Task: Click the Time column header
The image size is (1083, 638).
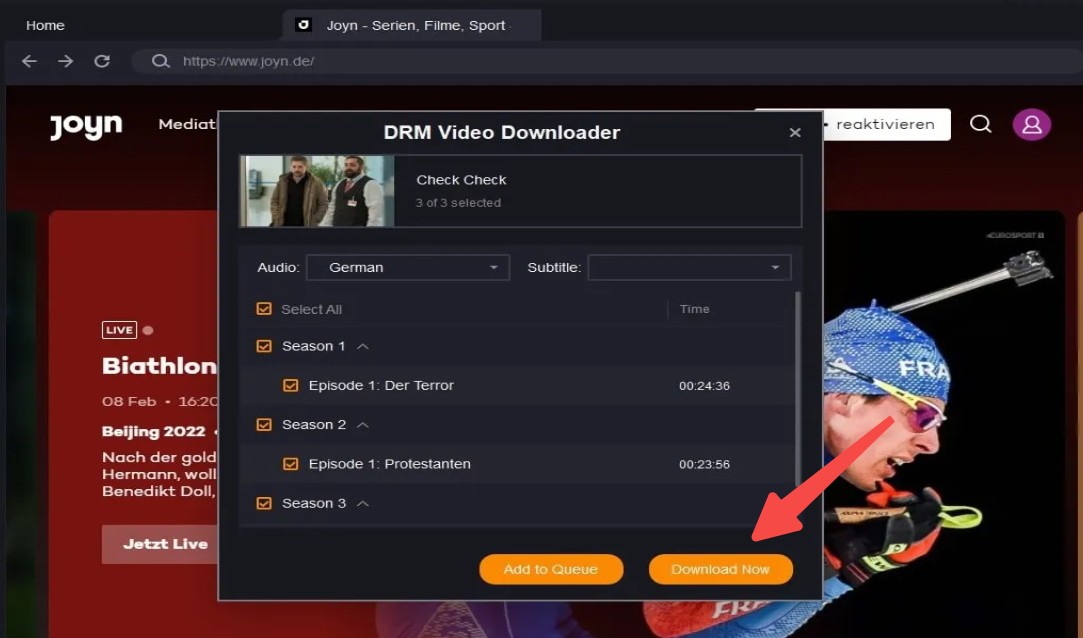Action: (x=694, y=309)
